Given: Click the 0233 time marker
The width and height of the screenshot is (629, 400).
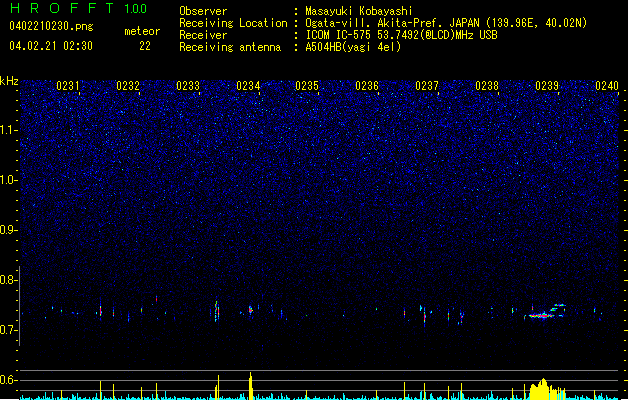Looking at the screenshot, I should (188, 86).
